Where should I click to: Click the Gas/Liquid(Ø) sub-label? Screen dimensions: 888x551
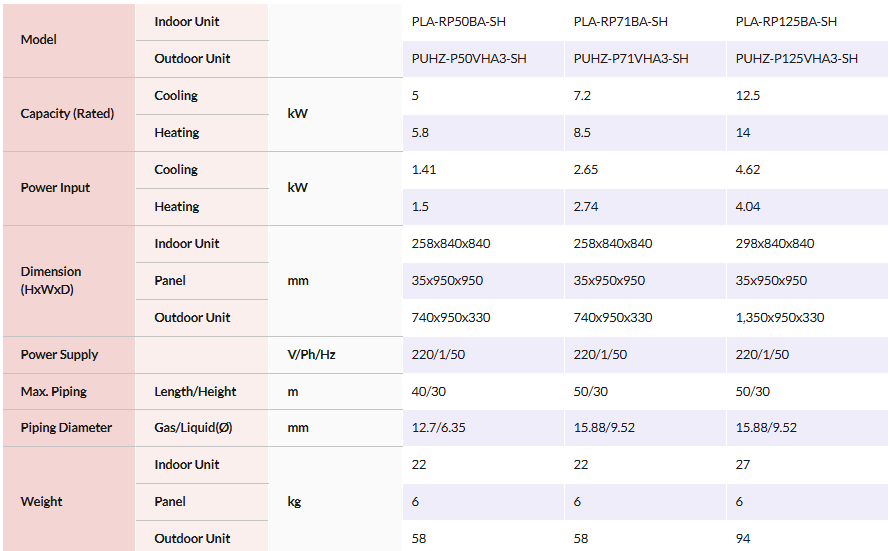(x=194, y=428)
